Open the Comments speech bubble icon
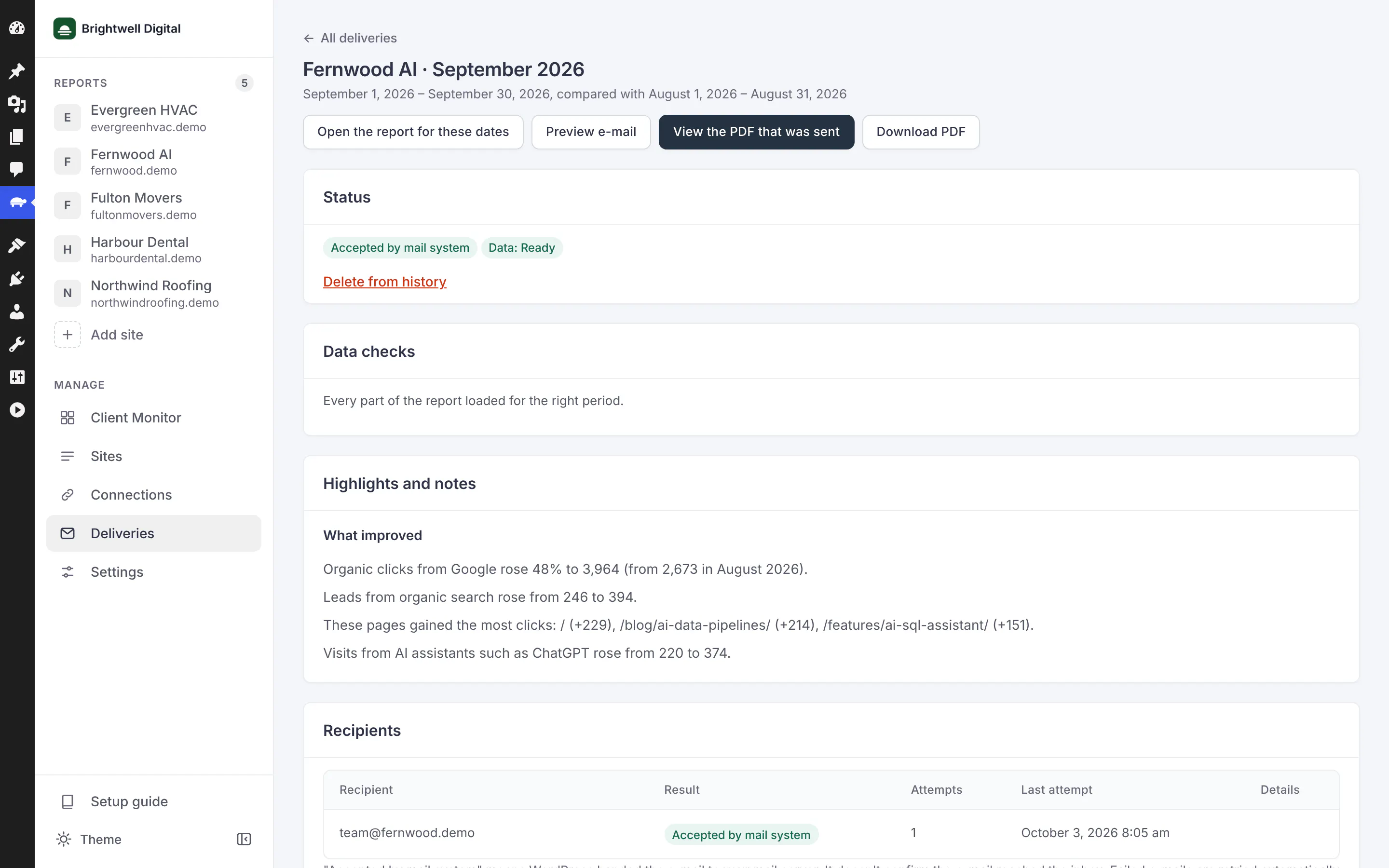 click(x=17, y=169)
